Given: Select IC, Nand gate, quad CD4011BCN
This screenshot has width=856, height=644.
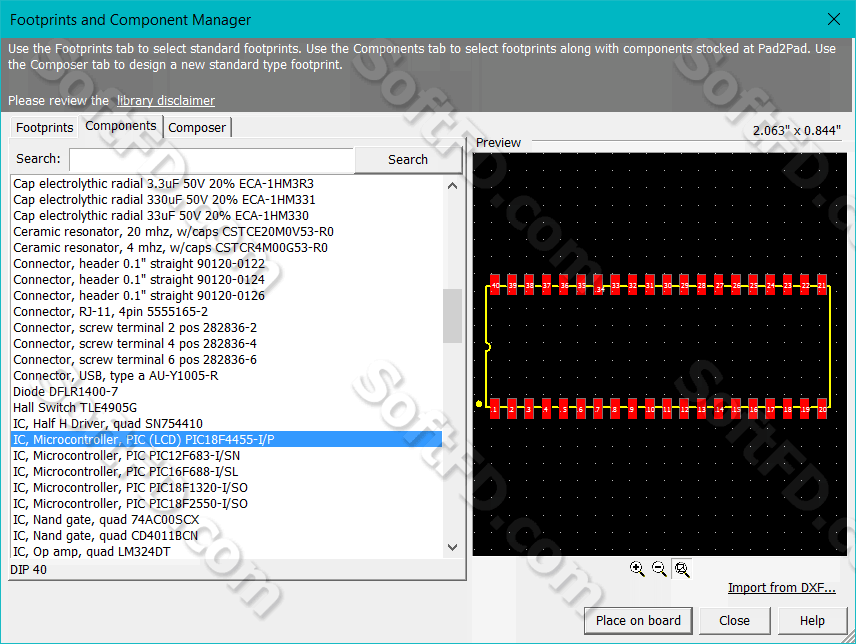Looking at the screenshot, I should (x=227, y=536).
